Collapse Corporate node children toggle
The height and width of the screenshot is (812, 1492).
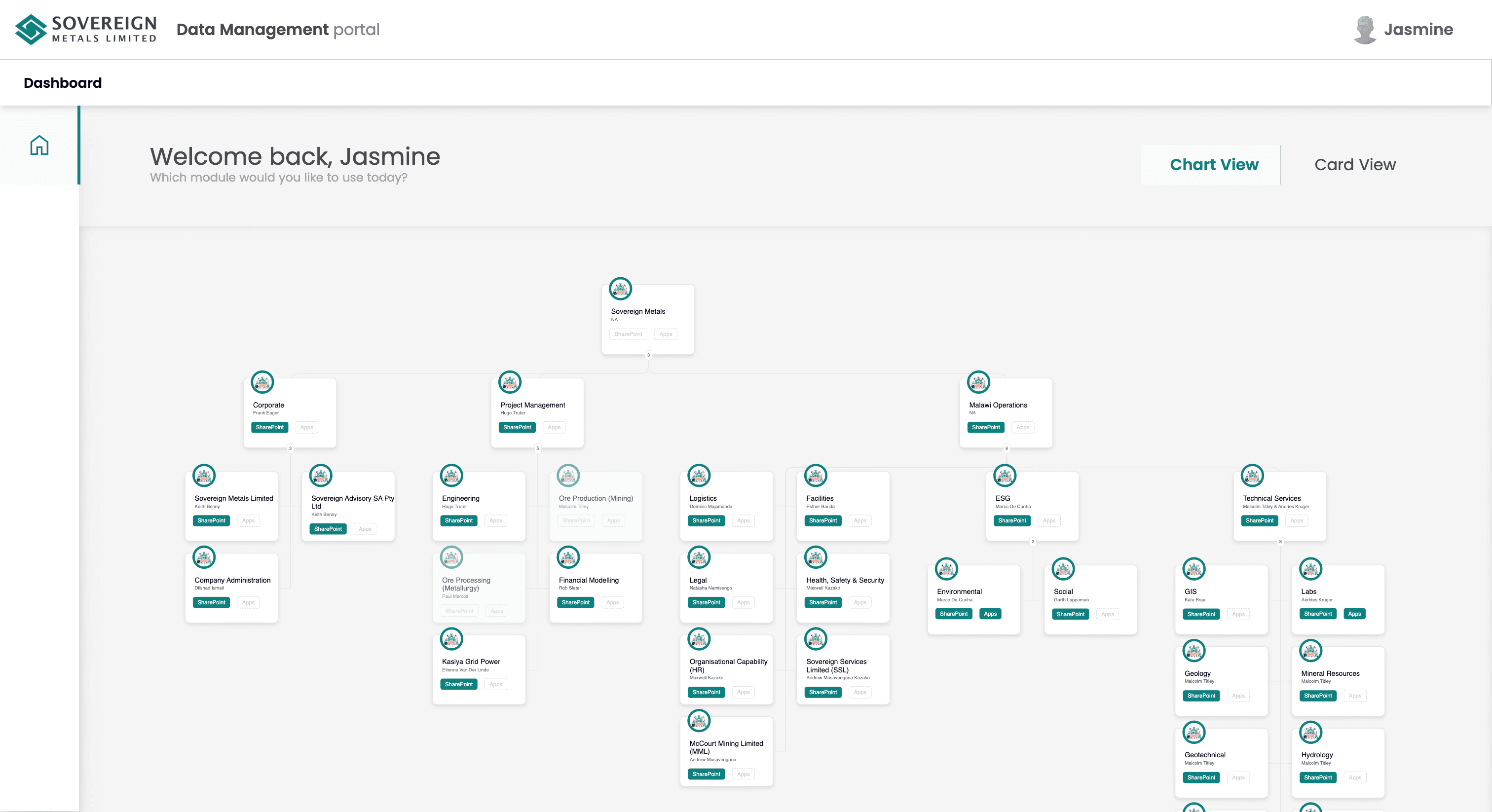[291, 448]
